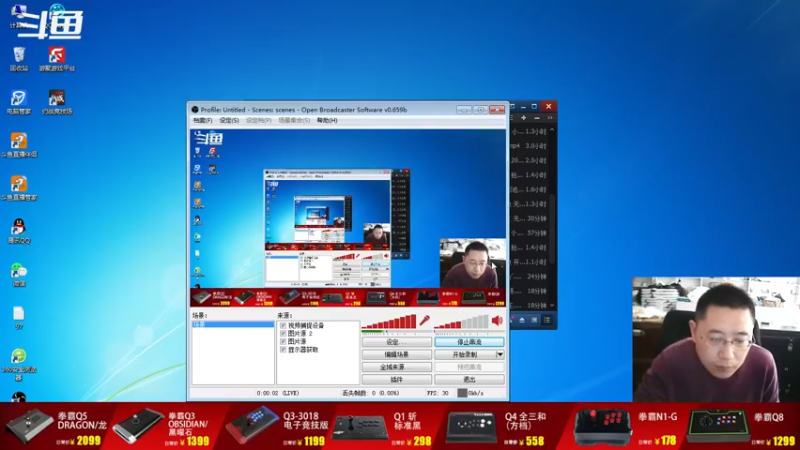Click the 拳霸N1-G joystick ad at ¥178
Screen dimensions: 800x450
[627, 427]
